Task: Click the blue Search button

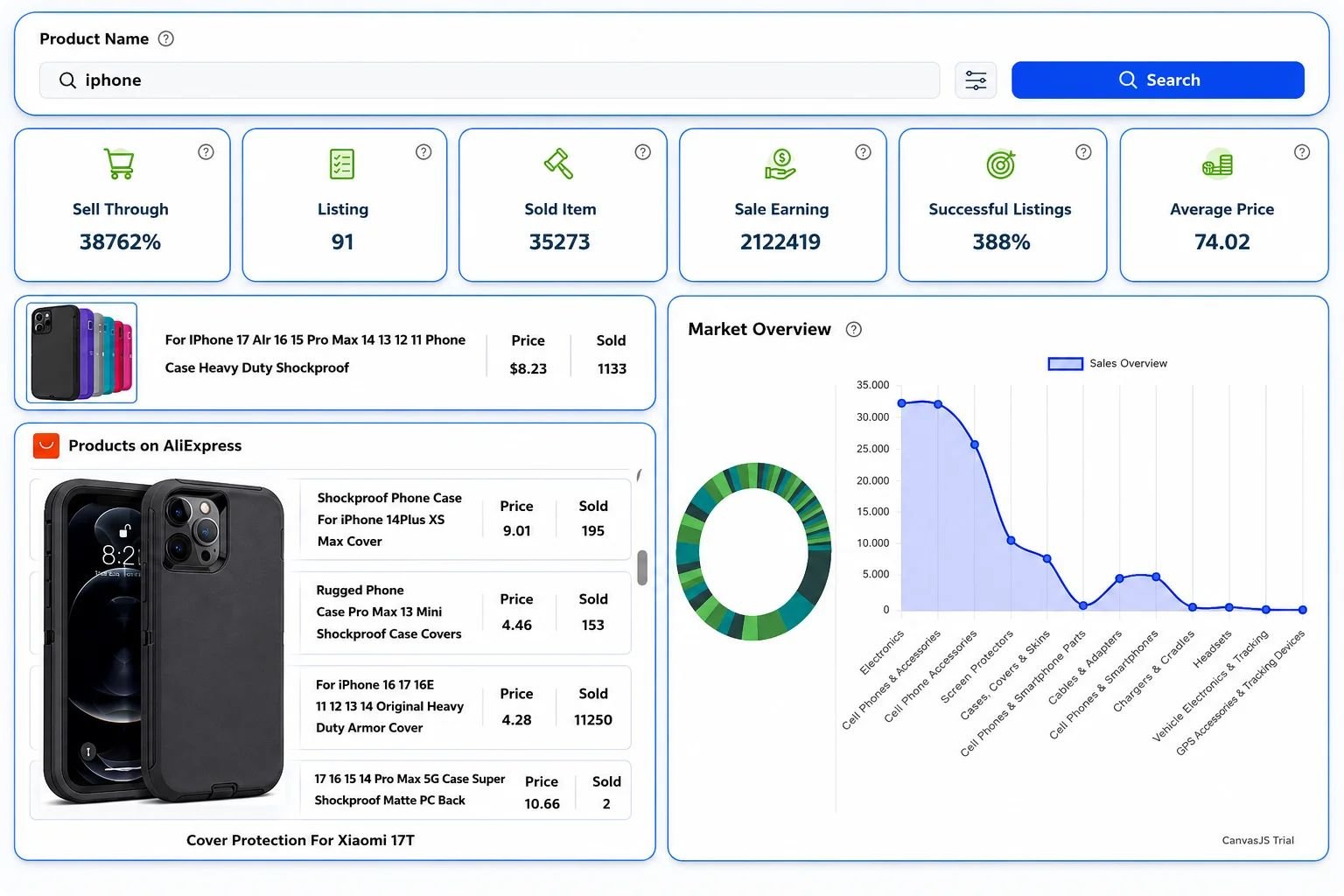Action: tap(1158, 80)
